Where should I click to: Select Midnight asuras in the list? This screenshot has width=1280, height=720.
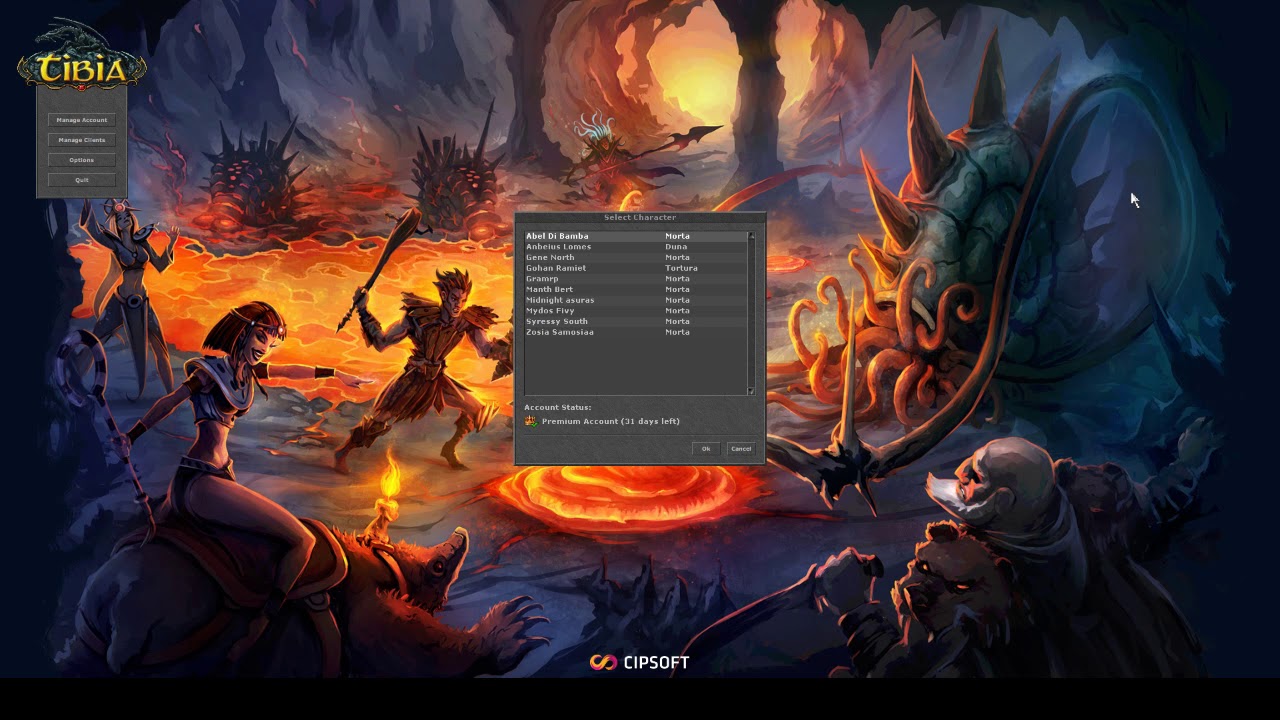[x=636, y=300]
